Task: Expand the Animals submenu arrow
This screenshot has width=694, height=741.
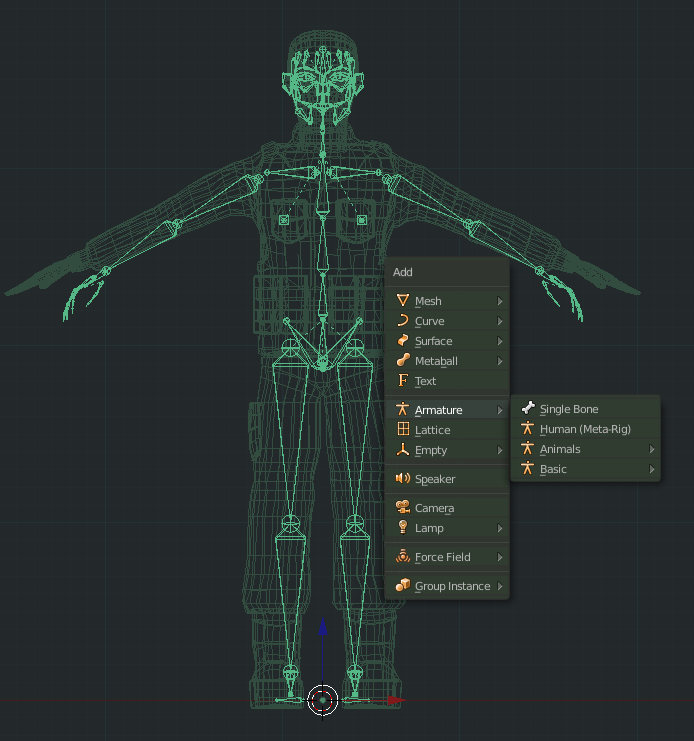Action: pos(651,449)
